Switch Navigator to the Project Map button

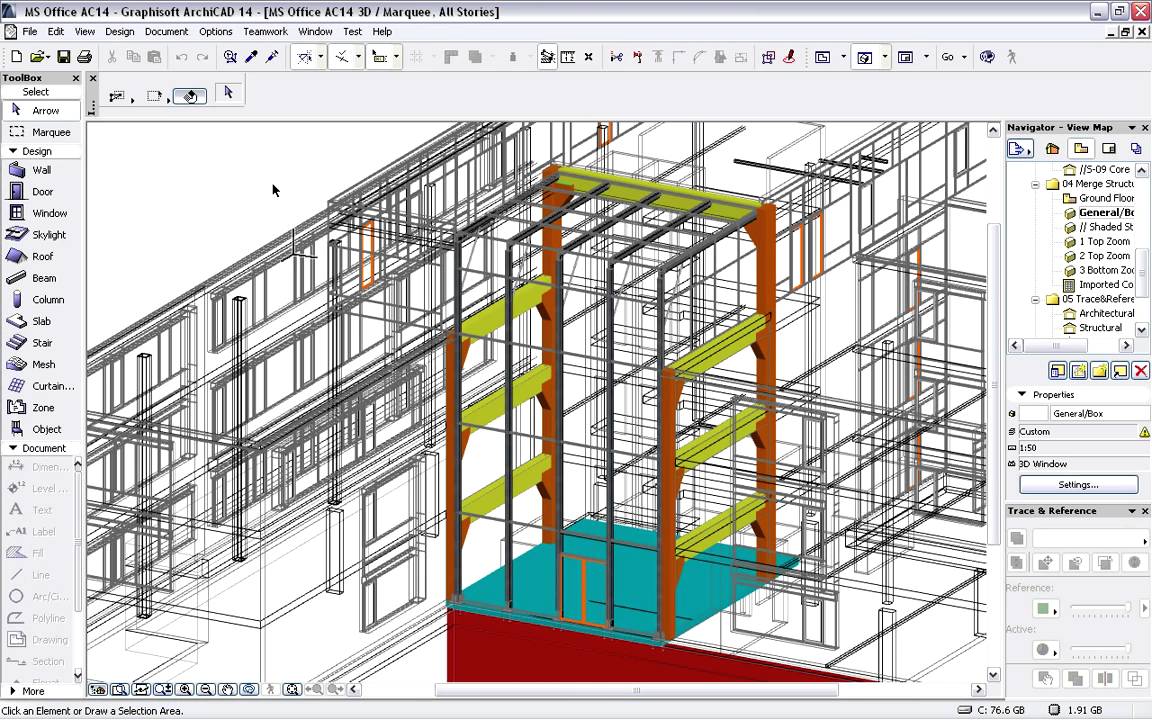(1053, 148)
